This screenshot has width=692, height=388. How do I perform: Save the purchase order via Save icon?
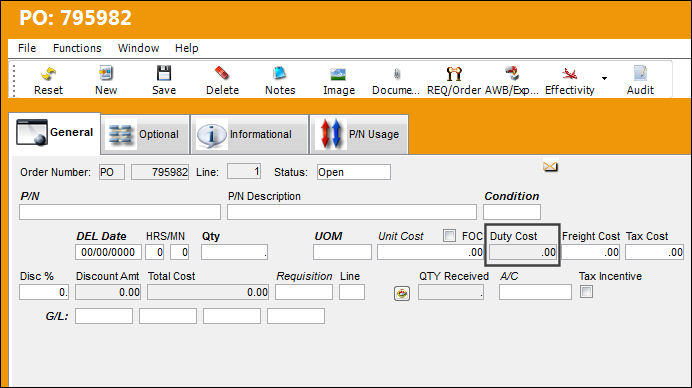click(x=164, y=73)
